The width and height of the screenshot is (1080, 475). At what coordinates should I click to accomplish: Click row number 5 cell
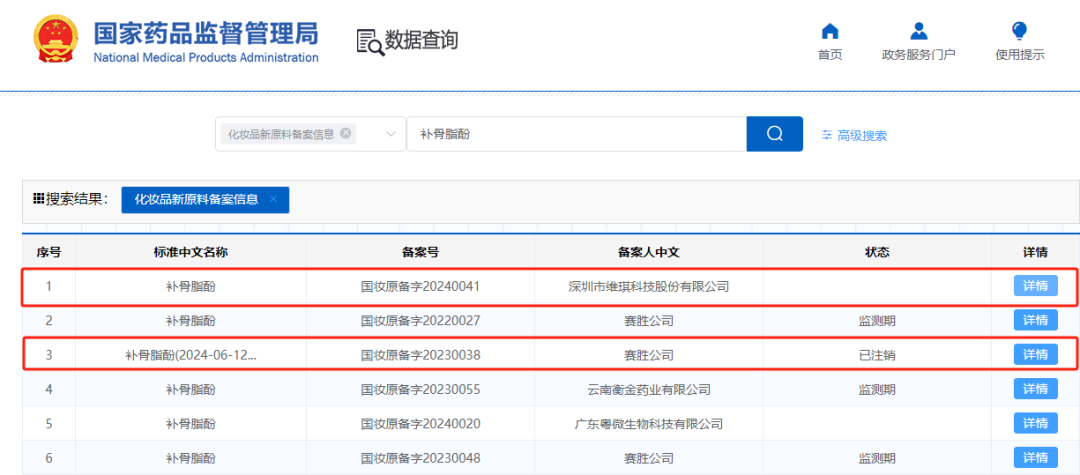48,423
